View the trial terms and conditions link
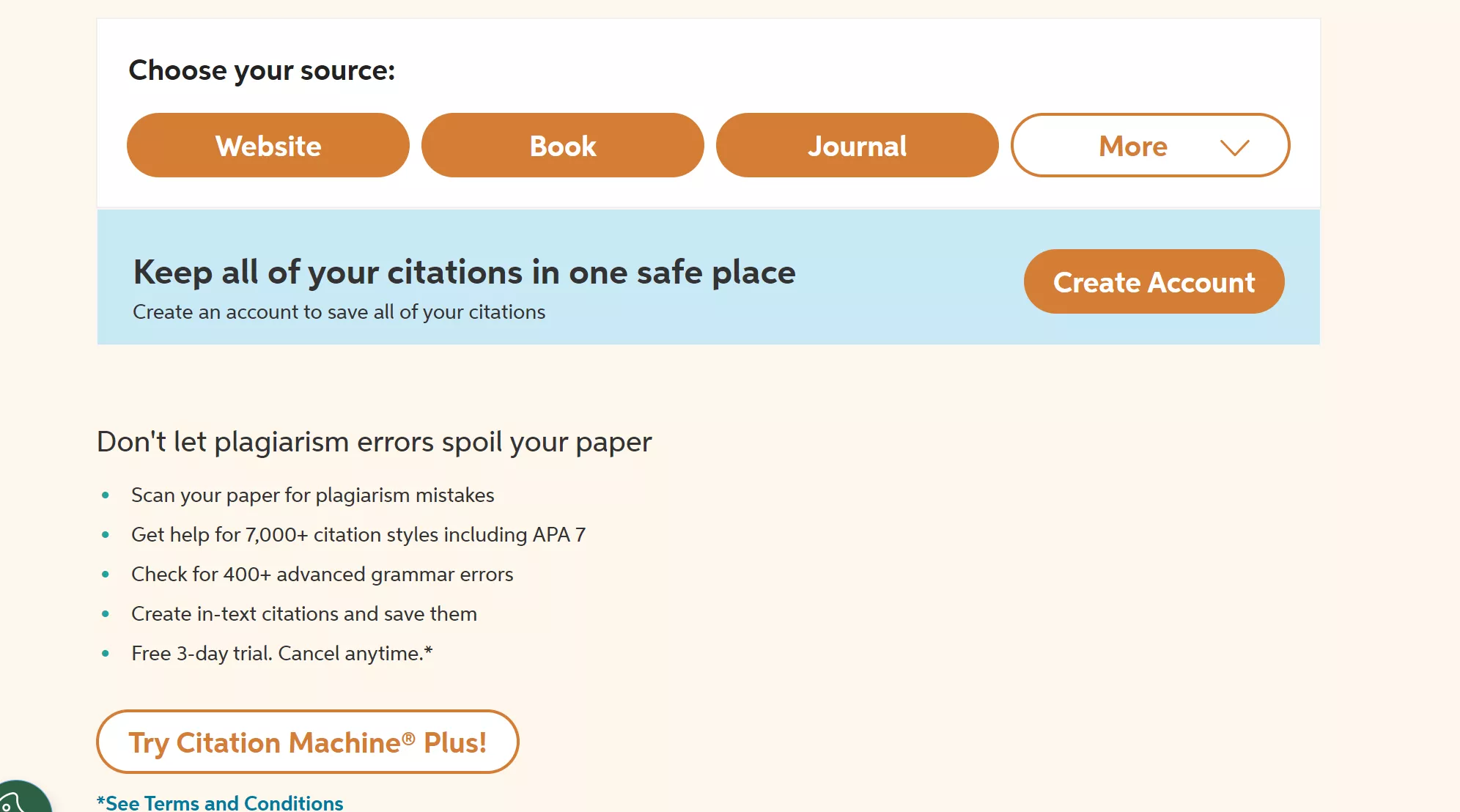The image size is (1460, 812). 220,803
